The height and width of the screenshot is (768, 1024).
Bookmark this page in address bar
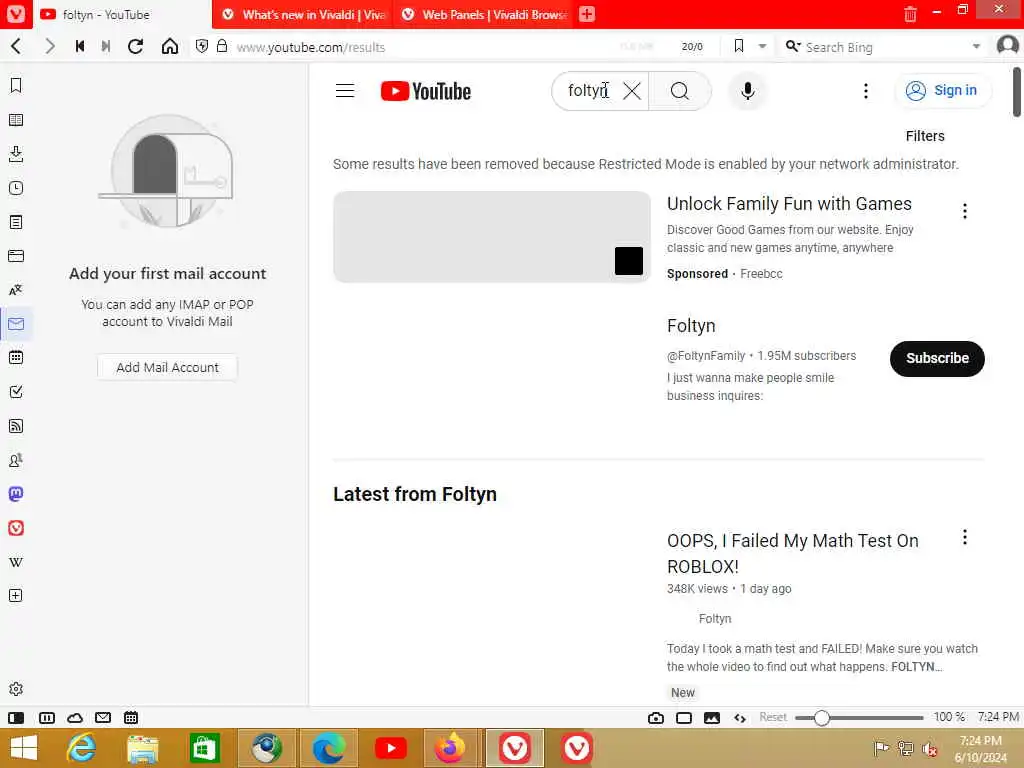tap(739, 46)
